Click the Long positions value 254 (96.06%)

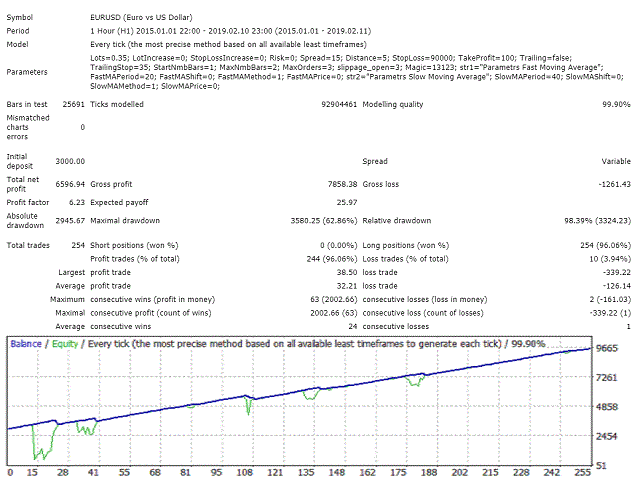tap(605, 245)
